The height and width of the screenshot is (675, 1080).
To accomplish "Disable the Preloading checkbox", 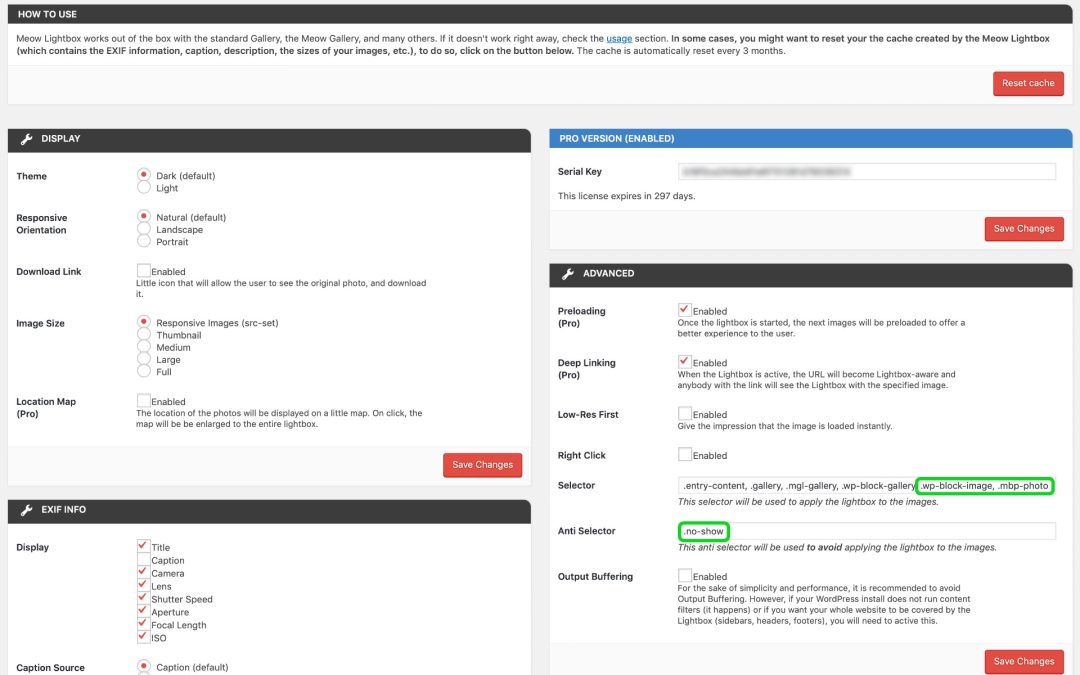I will (685, 310).
